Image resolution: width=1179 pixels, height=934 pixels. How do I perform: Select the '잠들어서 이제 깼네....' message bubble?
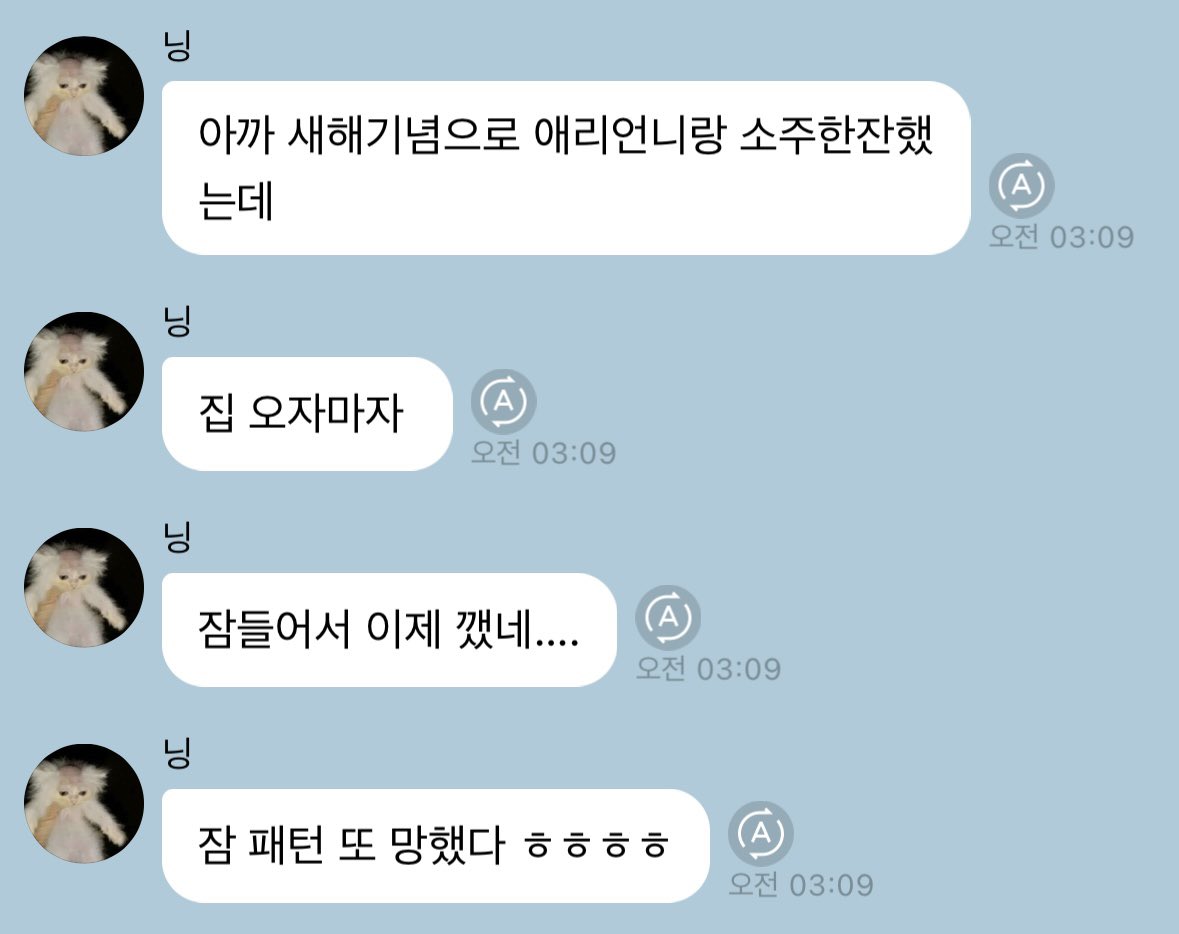389,629
